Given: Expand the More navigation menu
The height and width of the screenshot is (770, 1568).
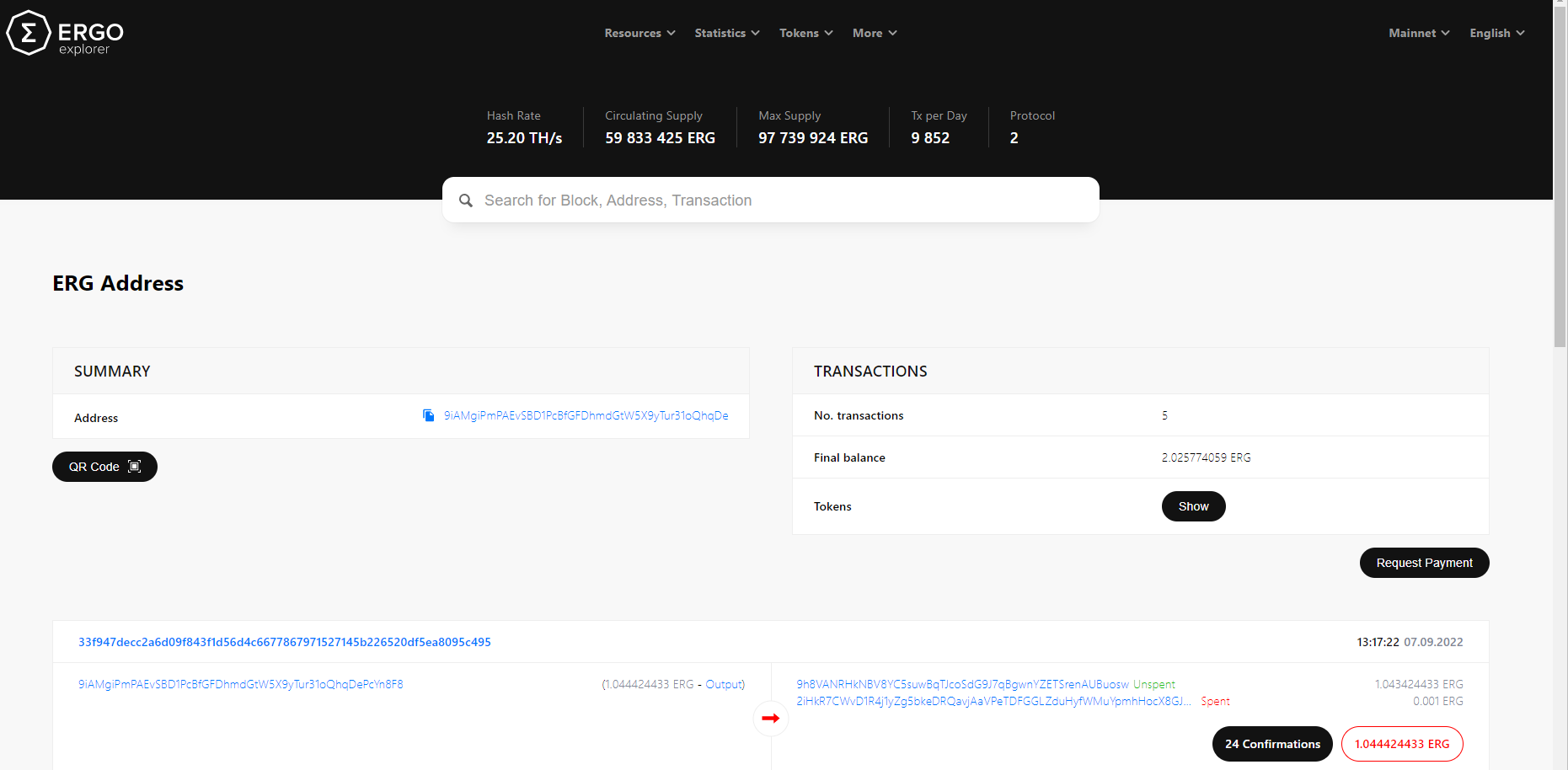Looking at the screenshot, I should point(875,33).
